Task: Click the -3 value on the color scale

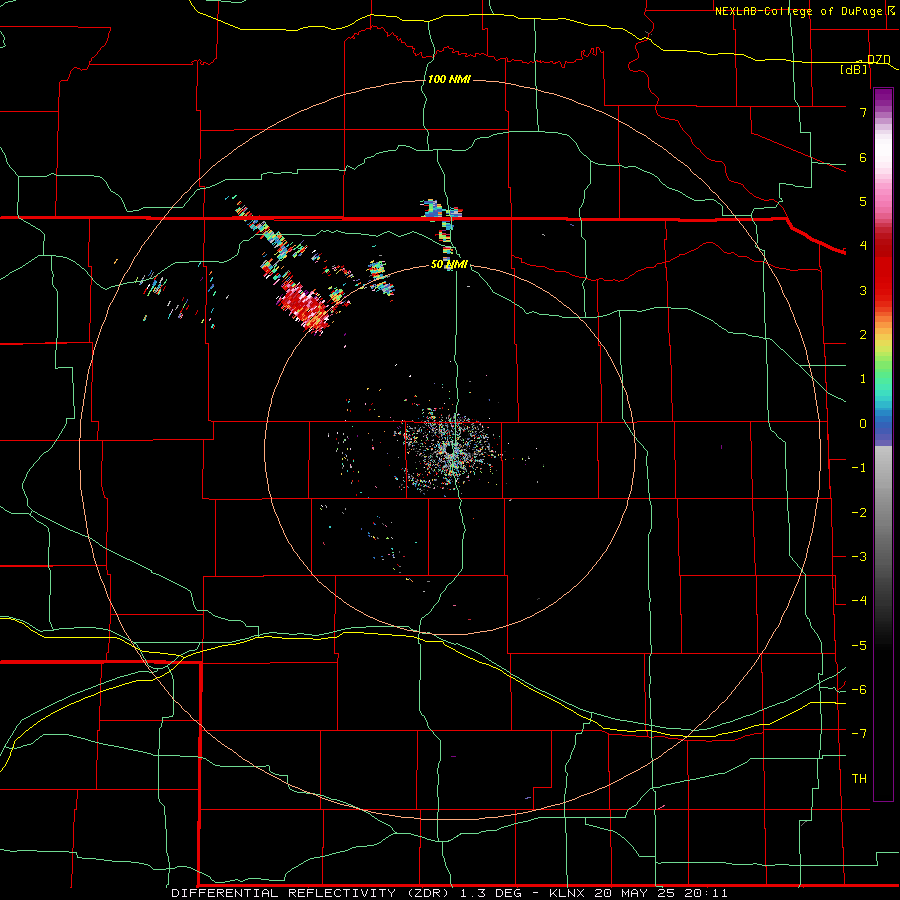Action: pyautogui.click(x=859, y=556)
